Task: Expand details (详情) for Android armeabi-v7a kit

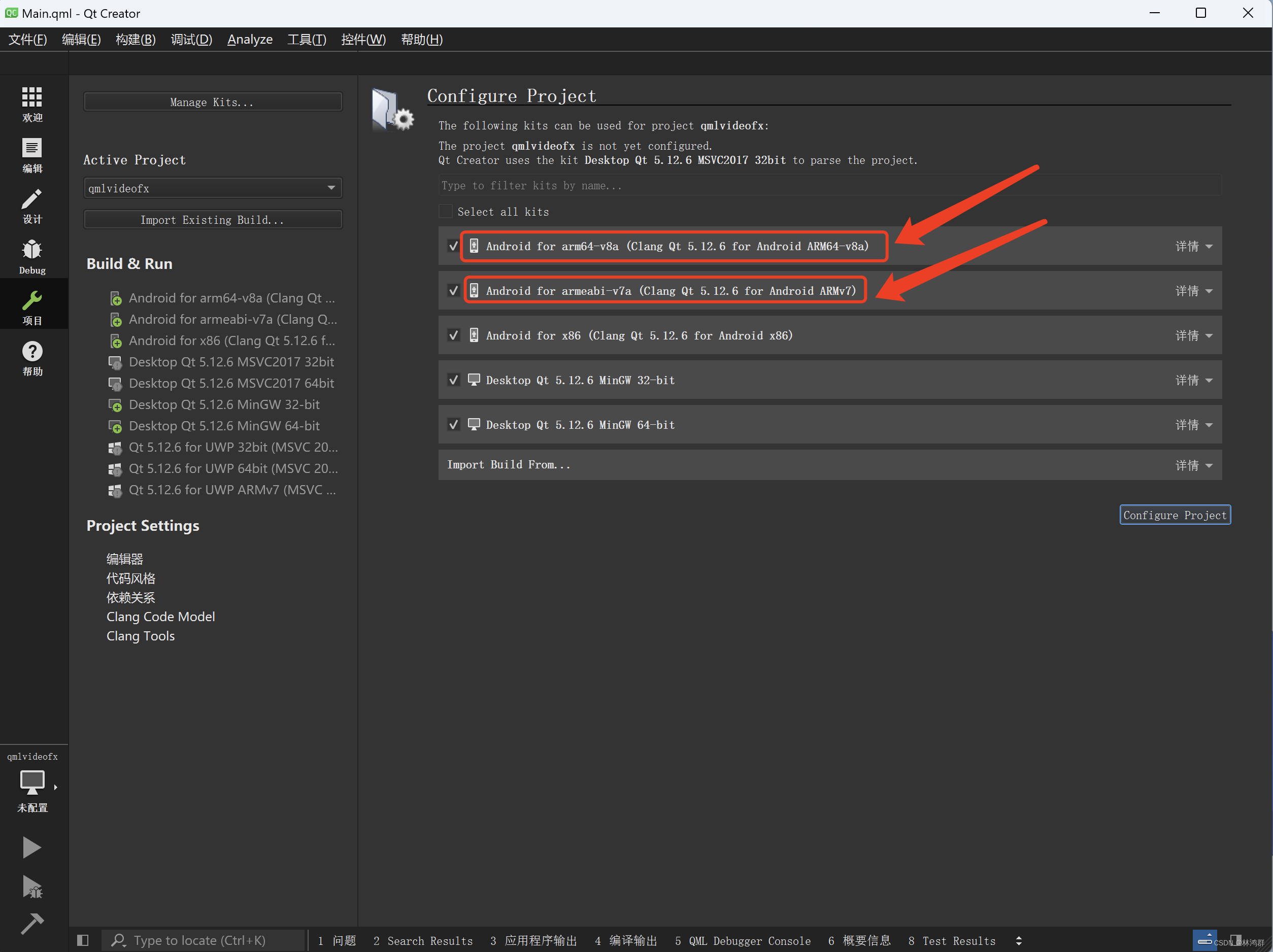Action: (1194, 291)
